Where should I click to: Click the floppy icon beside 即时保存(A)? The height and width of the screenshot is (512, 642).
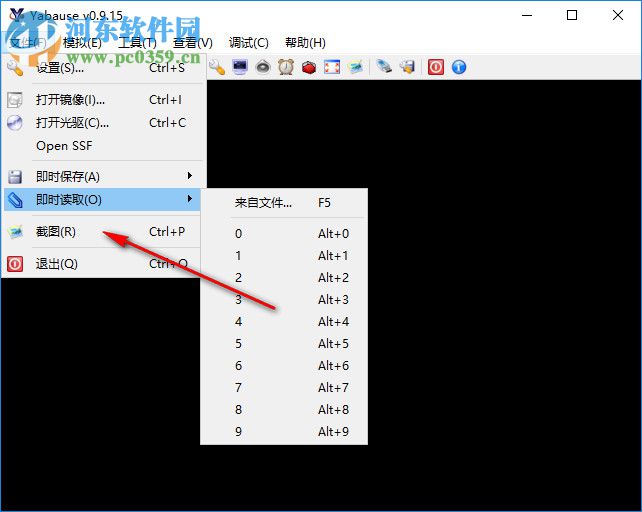click(x=15, y=177)
